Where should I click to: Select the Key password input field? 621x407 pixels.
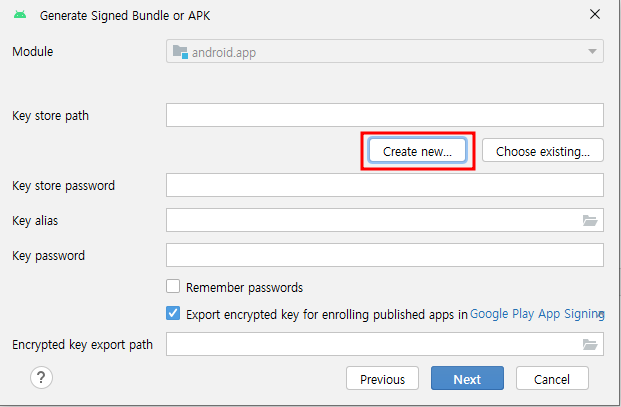point(384,255)
